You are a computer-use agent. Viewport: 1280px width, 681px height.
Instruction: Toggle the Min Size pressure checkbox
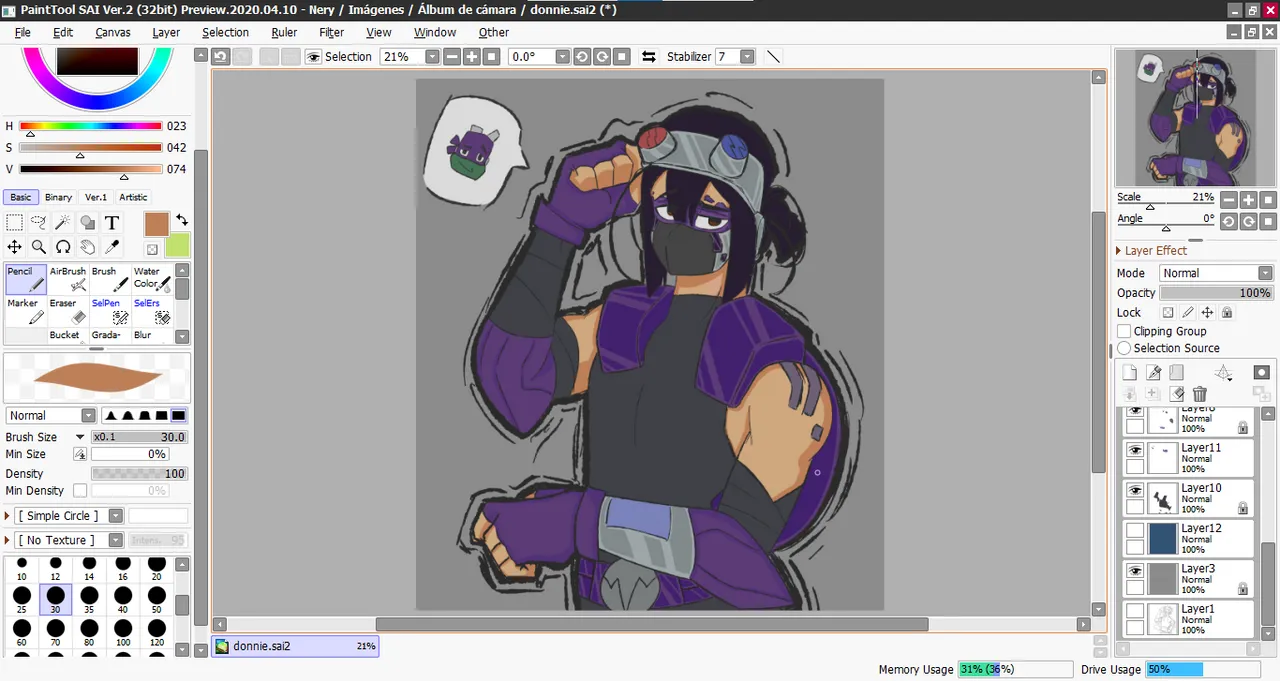point(80,454)
